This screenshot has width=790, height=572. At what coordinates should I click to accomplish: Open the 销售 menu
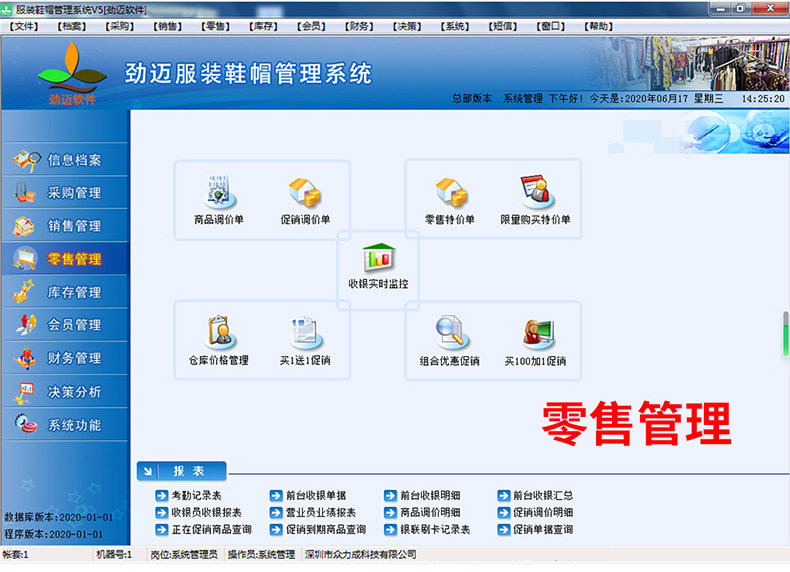(168, 26)
